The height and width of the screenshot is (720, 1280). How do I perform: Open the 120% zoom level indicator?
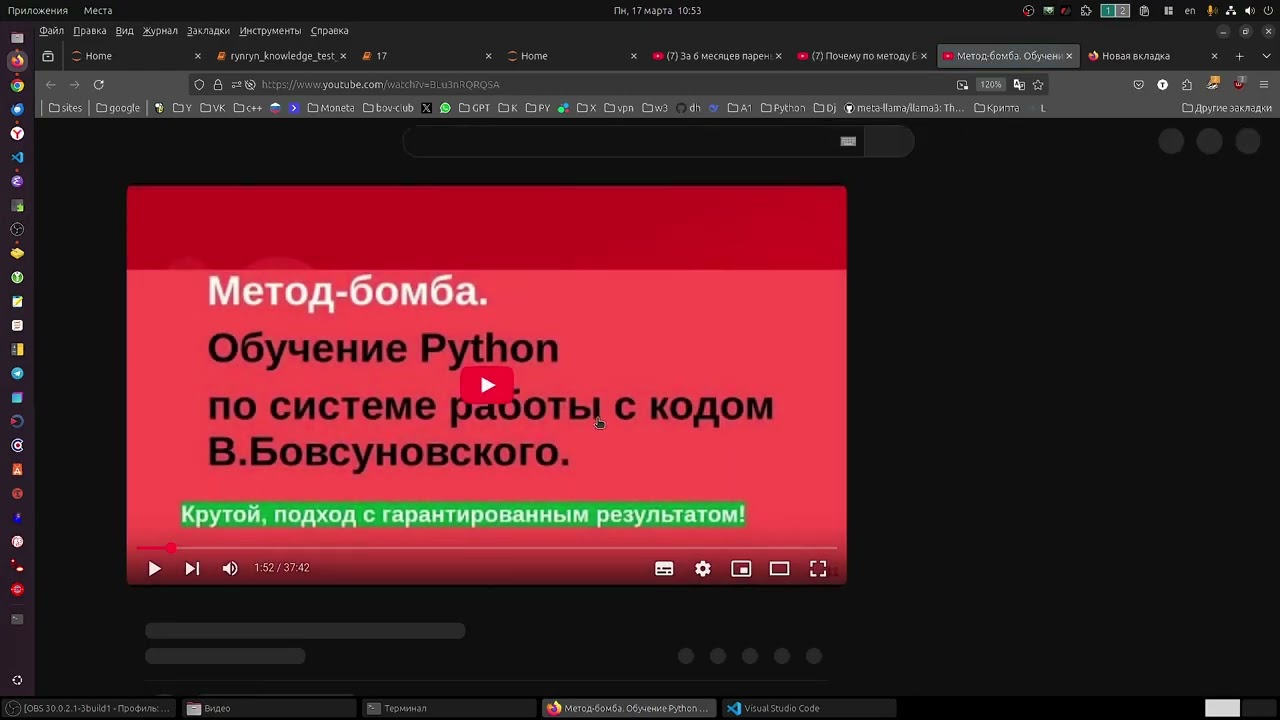pyautogui.click(x=990, y=84)
